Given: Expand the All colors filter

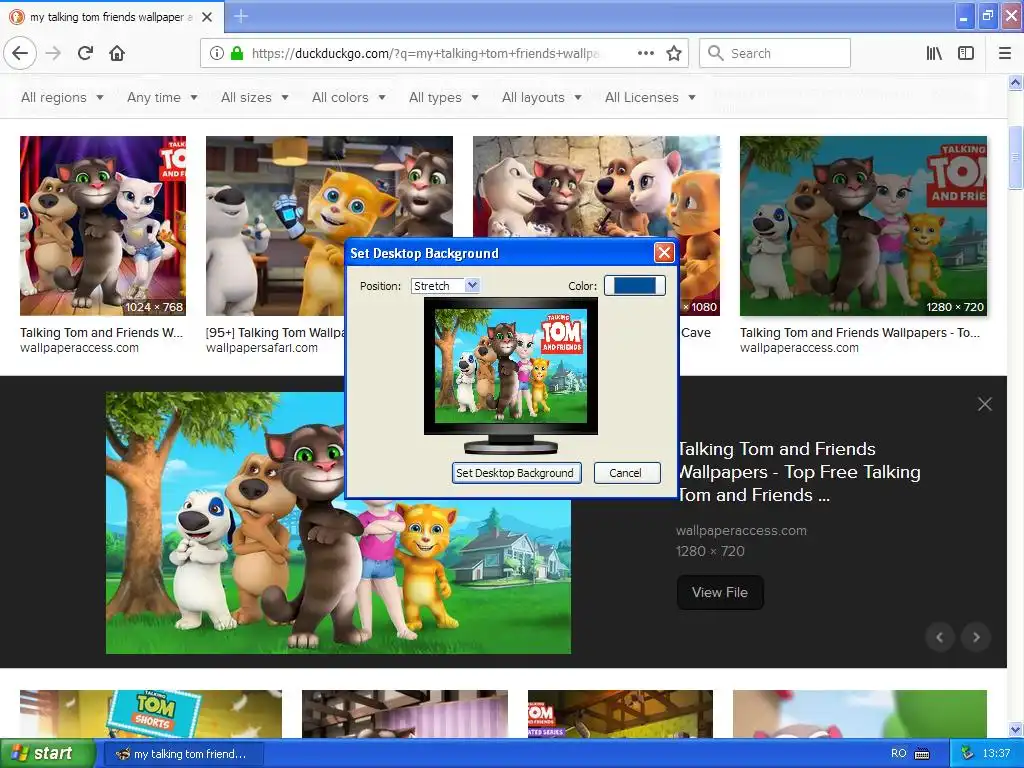Looking at the screenshot, I should (x=349, y=97).
